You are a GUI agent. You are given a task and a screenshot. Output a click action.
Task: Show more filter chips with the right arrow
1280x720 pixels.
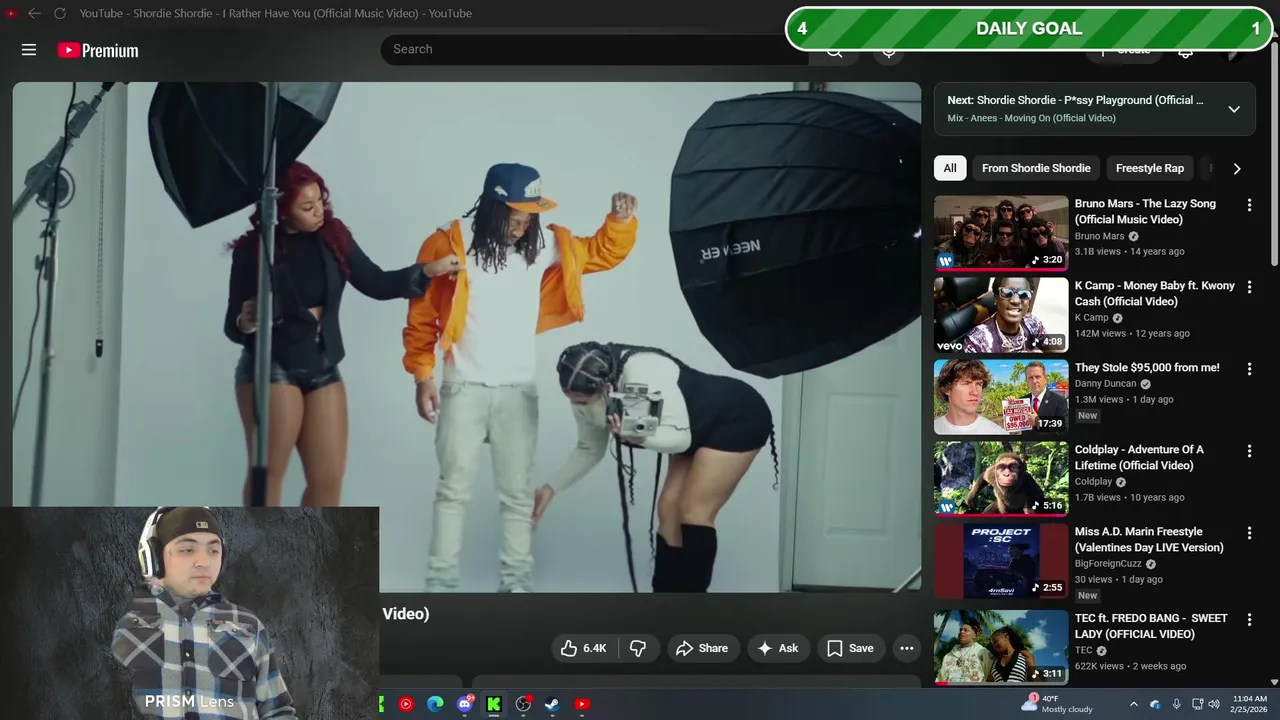[x=1237, y=168]
